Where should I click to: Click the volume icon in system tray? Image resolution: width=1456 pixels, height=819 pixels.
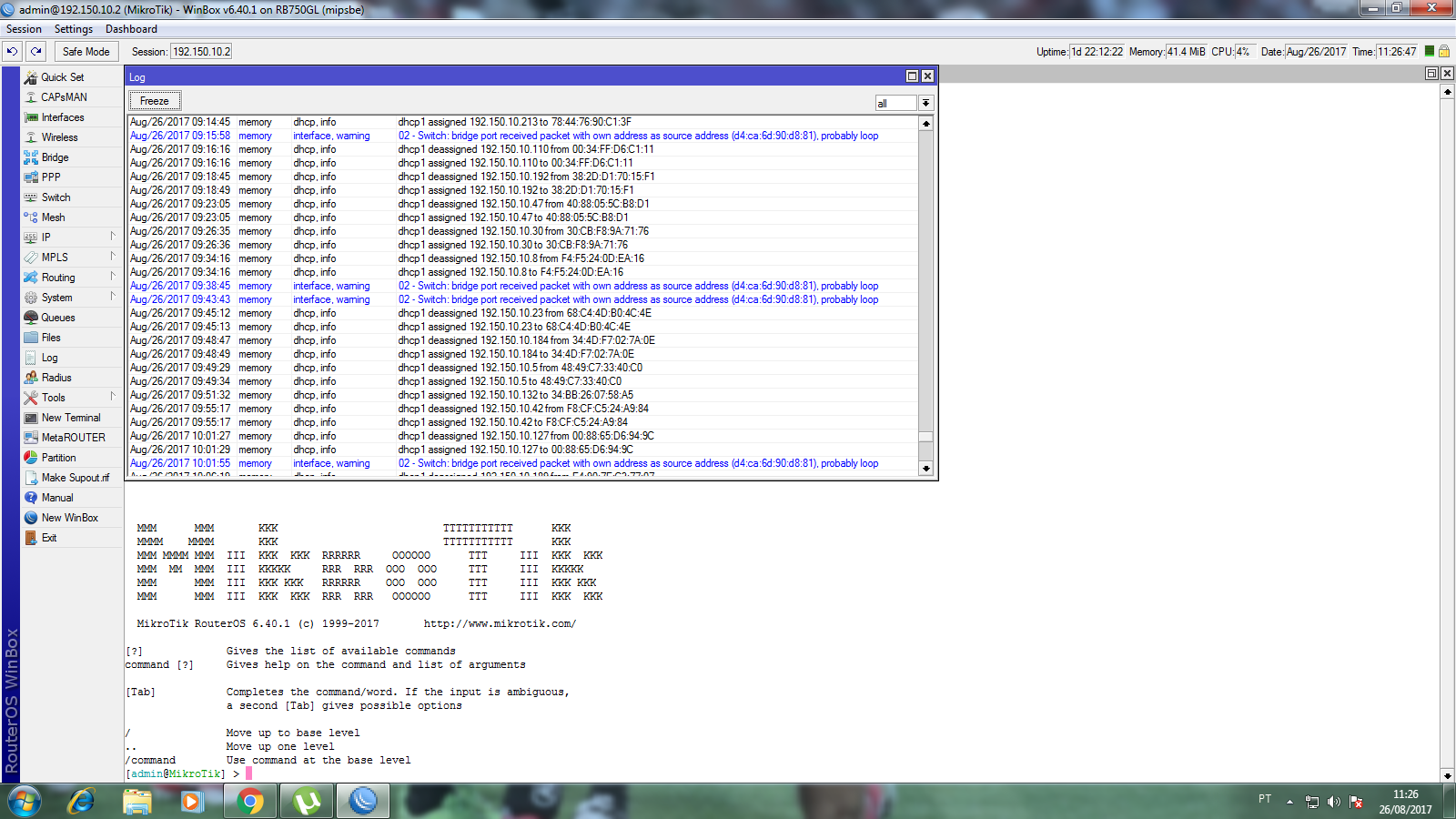pos(1334,802)
